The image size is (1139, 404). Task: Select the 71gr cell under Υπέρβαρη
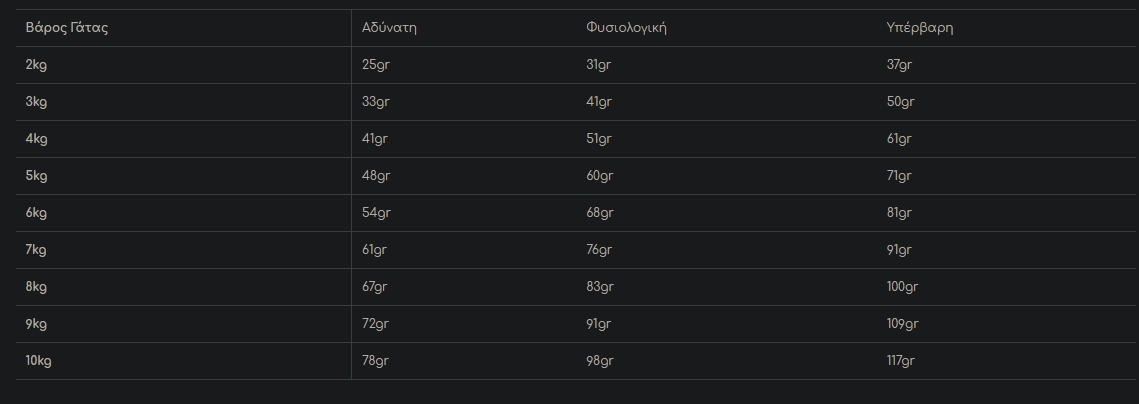tap(899, 176)
